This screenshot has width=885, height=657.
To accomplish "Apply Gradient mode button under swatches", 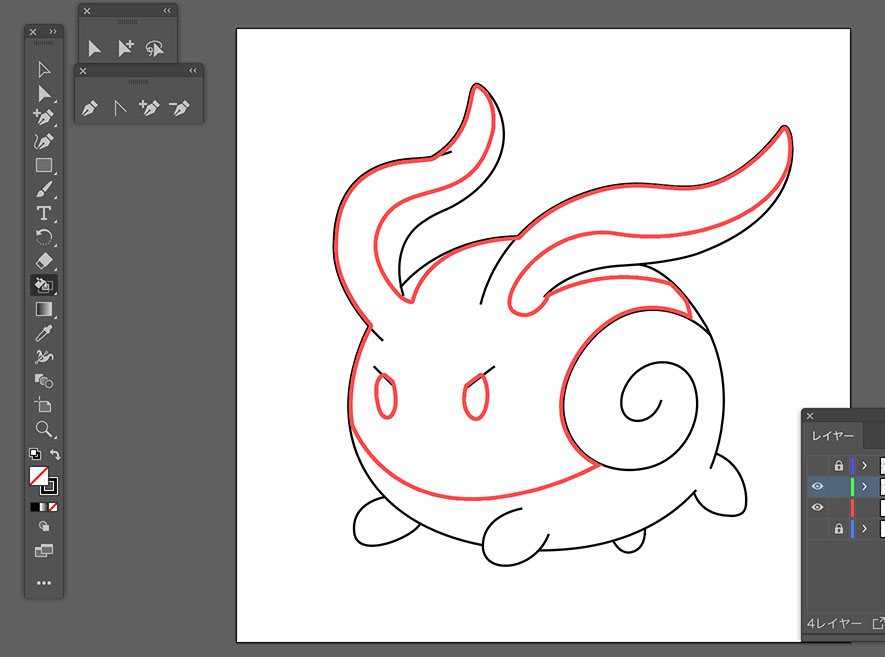I will point(43,507).
